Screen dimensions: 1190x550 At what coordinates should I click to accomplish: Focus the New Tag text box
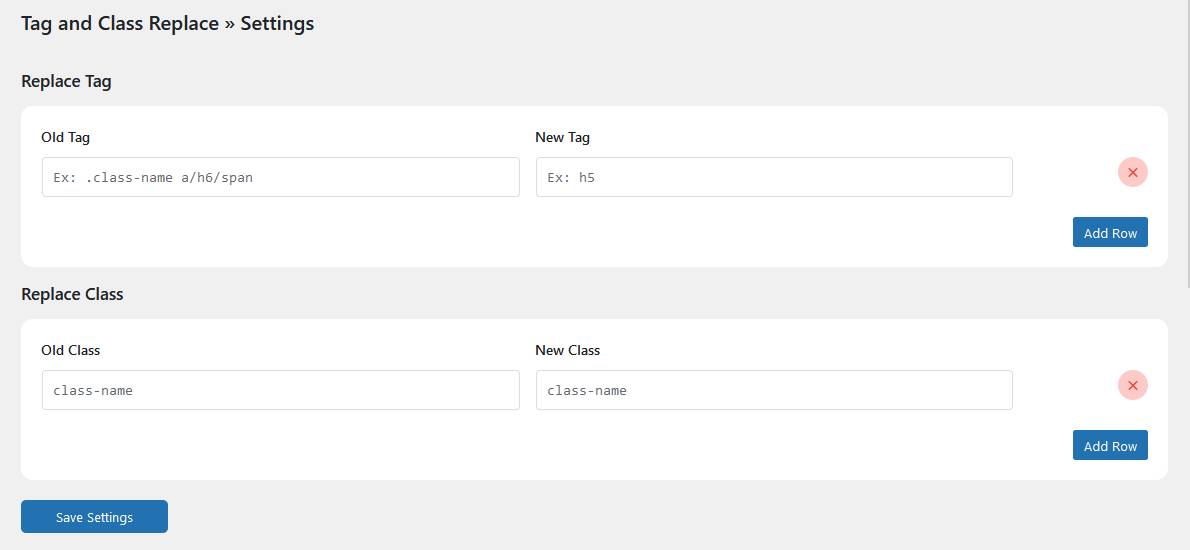point(773,177)
